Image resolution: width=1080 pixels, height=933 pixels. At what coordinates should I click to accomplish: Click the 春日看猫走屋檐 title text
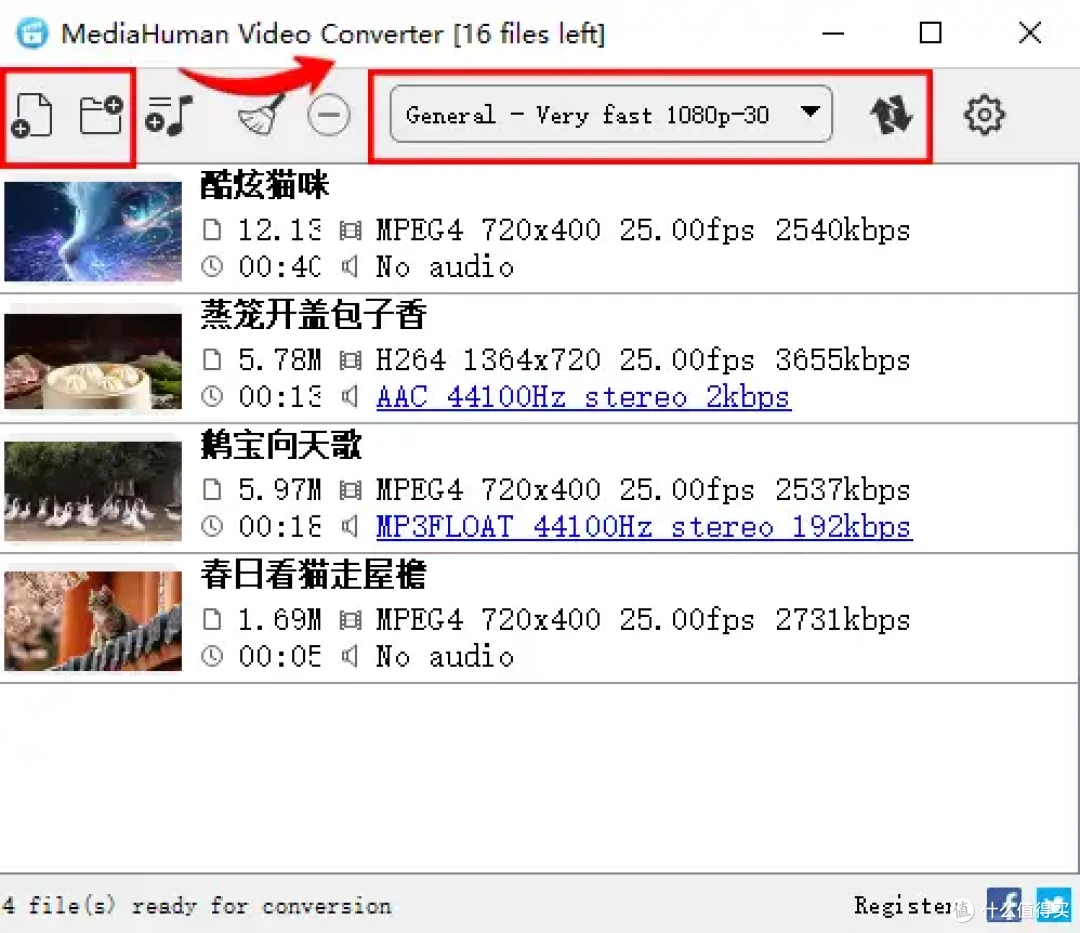[313, 574]
